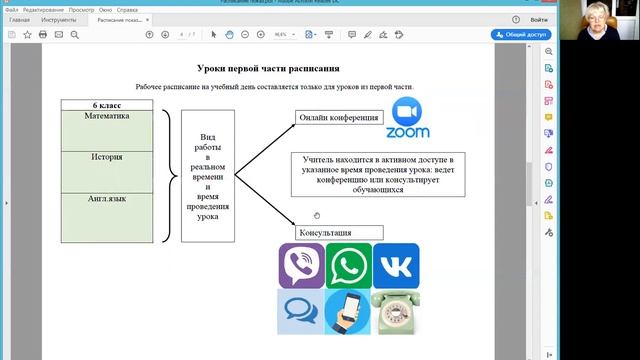Click the Математика table cell
This screenshot has height=360, width=640.
pyautogui.click(x=107, y=131)
